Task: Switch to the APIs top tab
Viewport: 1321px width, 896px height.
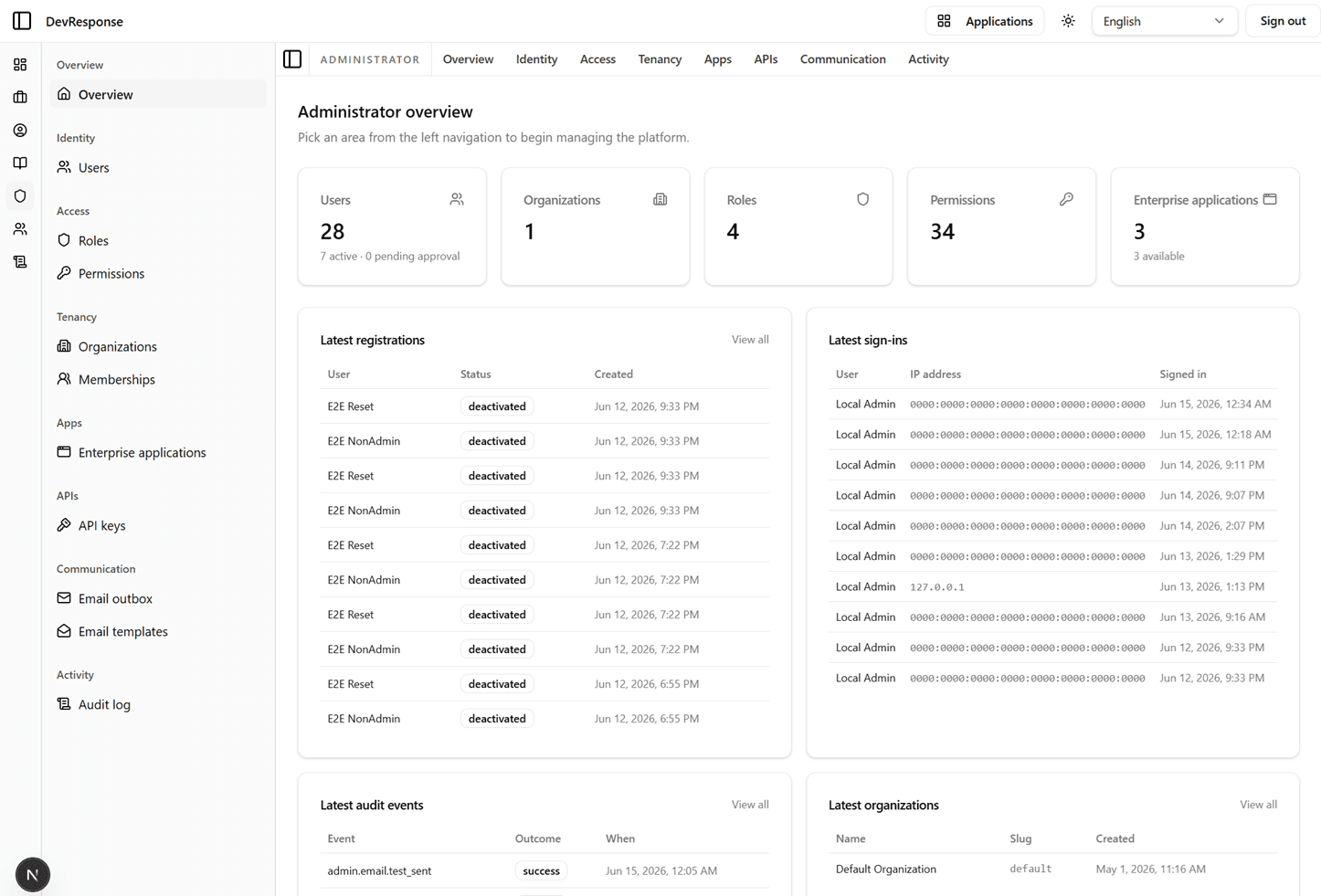Action: (766, 59)
